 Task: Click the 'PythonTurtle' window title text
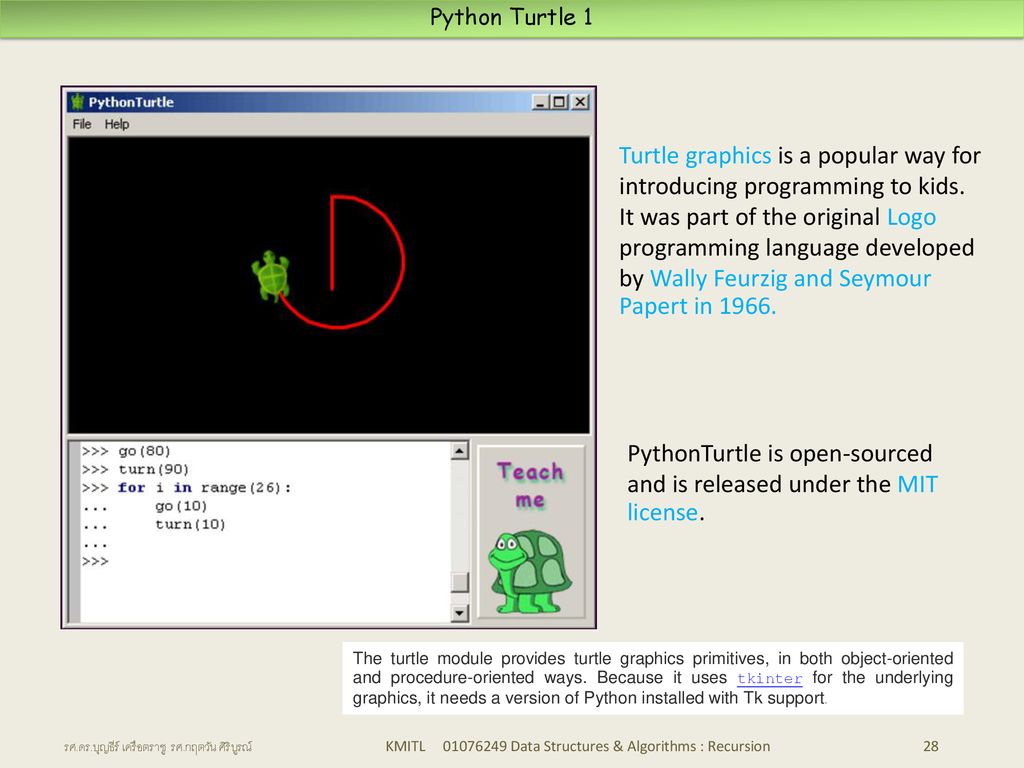tap(131, 102)
